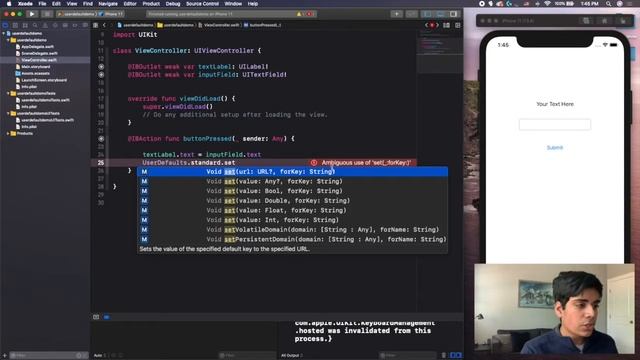Open the Product menu

coord(151,4)
